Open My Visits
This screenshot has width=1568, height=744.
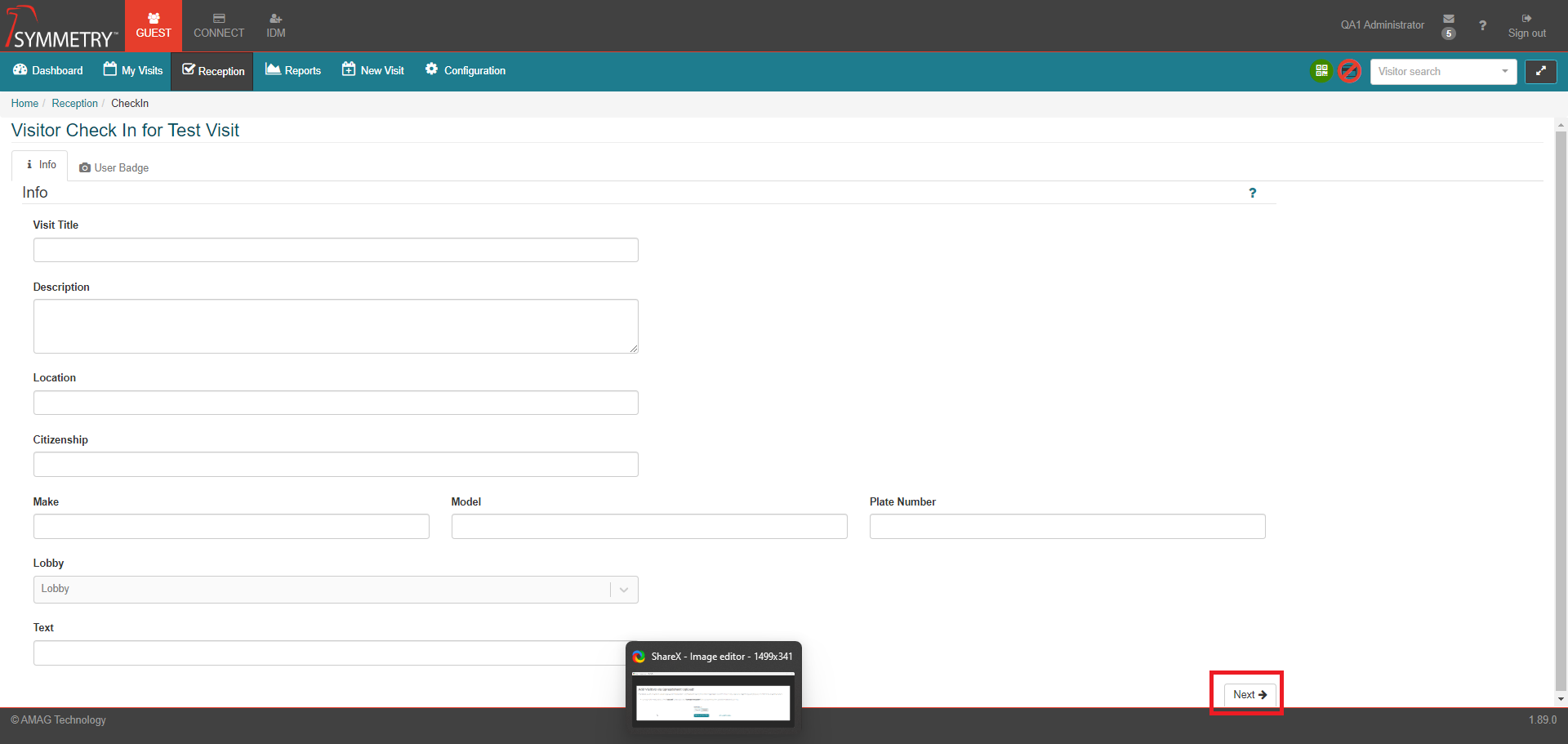point(133,71)
